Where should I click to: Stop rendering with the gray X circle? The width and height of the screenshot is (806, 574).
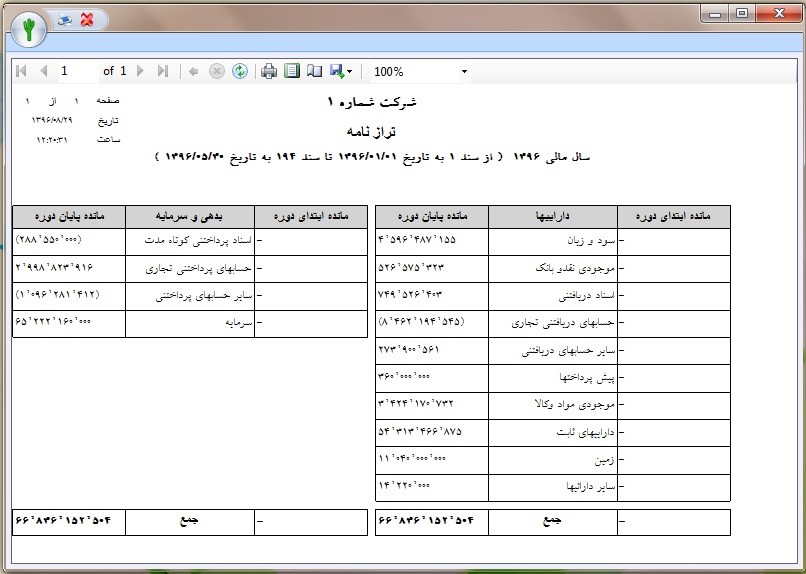click(217, 71)
